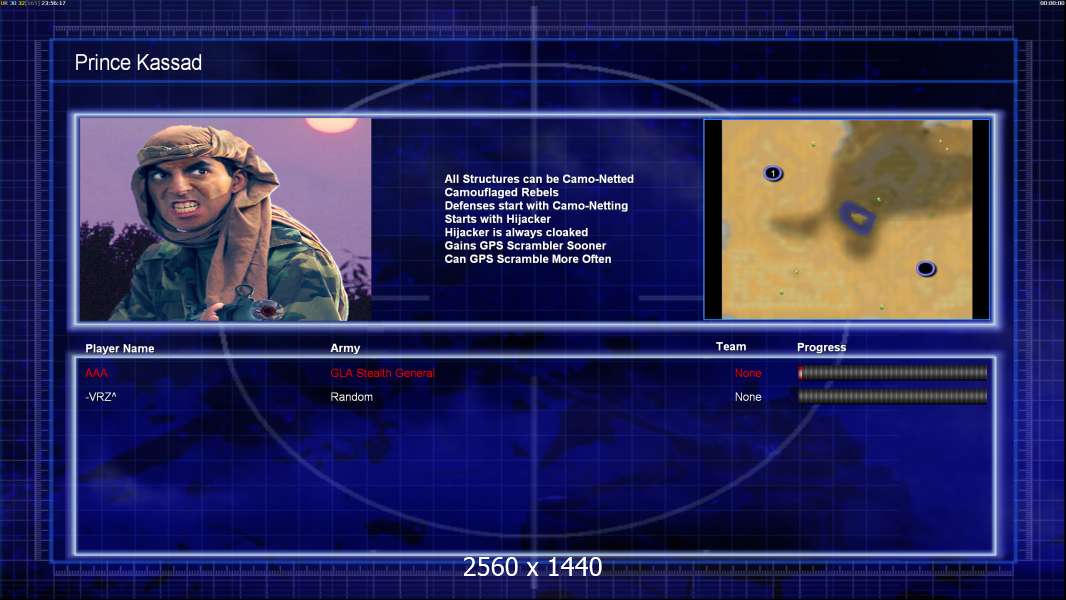Click the Player Name column header
The image size is (1066, 600).
click(x=120, y=349)
